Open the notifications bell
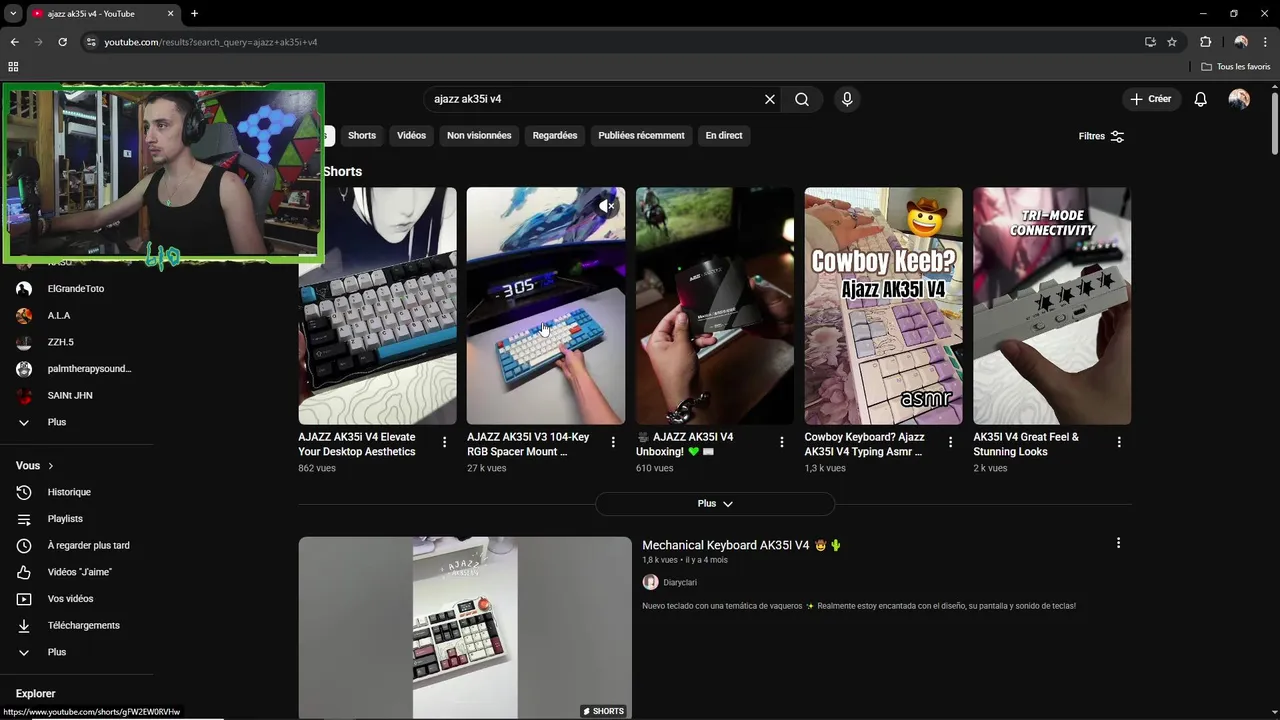 pyautogui.click(x=1201, y=99)
